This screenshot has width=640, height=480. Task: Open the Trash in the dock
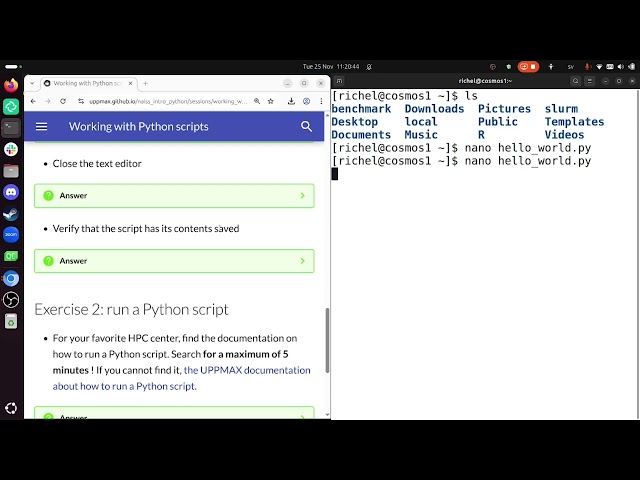coord(11,322)
